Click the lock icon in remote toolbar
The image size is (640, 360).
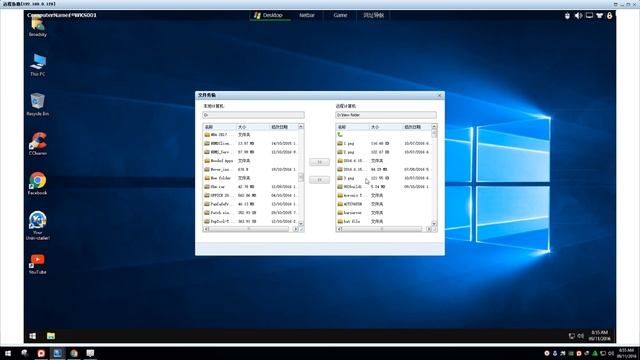[609, 16]
